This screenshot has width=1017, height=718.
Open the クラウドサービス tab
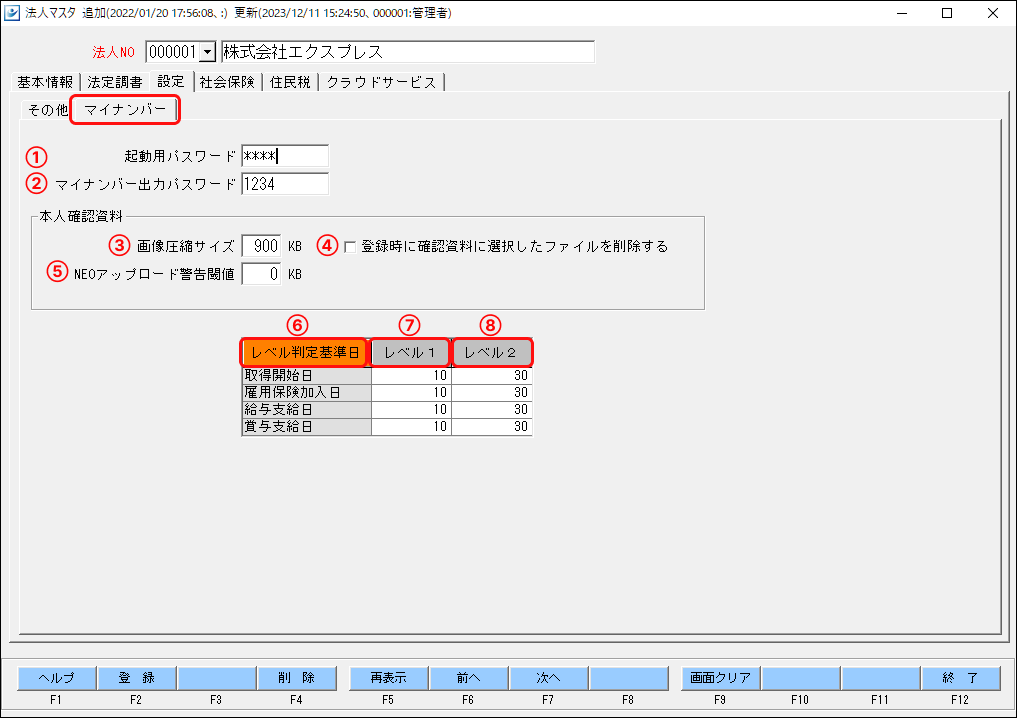point(381,82)
